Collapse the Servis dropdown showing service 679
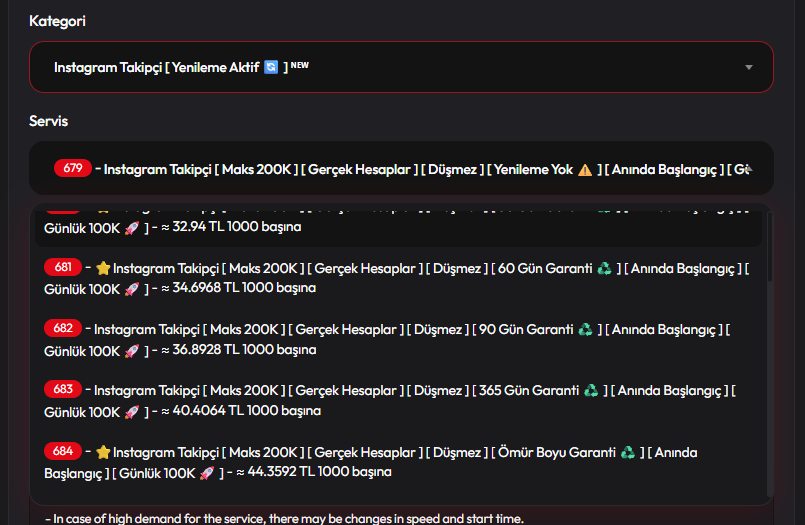The width and height of the screenshot is (805, 525). click(400, 168)
